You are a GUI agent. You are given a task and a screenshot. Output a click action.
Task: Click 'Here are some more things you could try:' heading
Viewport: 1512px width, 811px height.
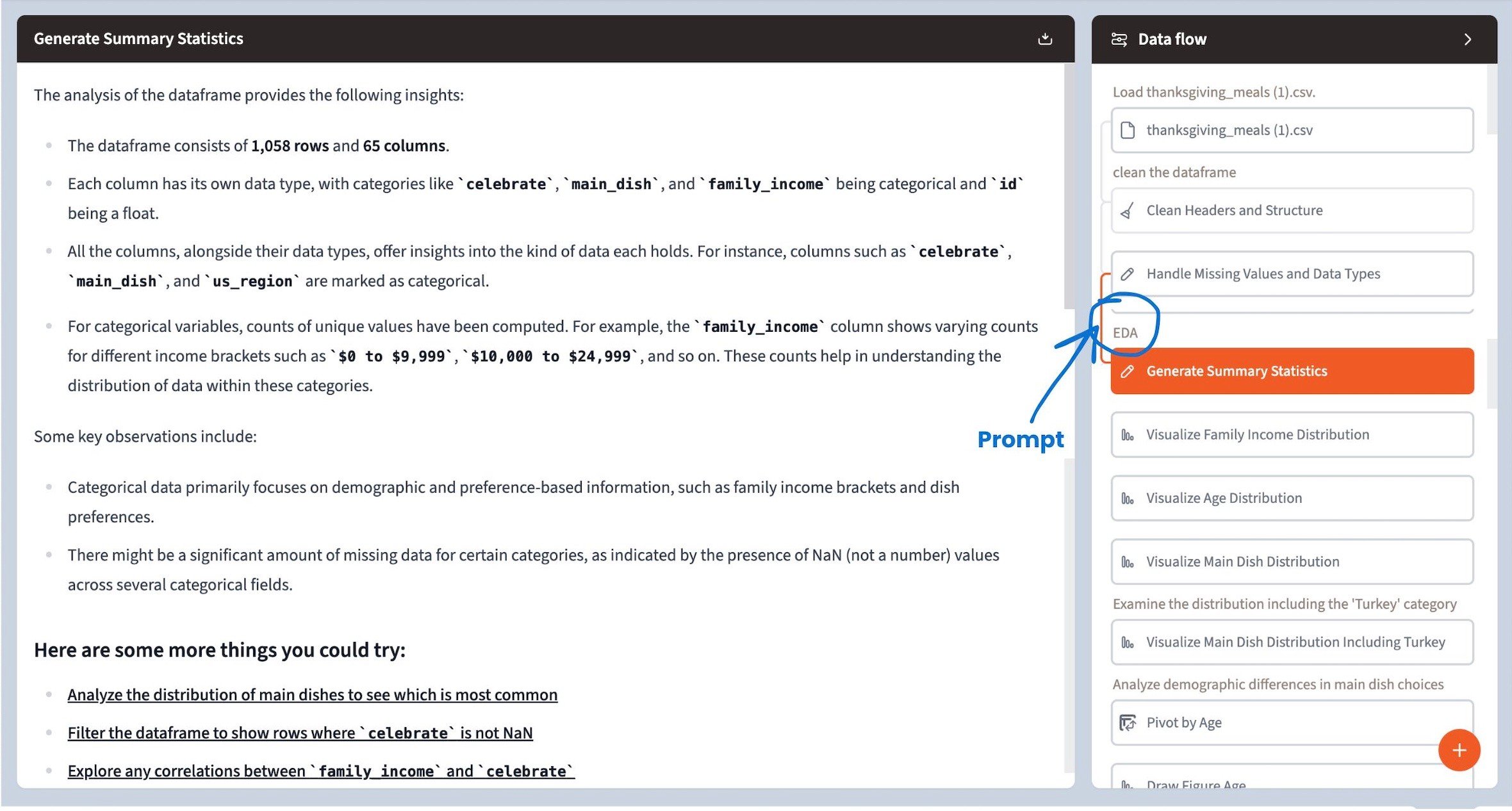pyautogui.click(x=220, y=650)
